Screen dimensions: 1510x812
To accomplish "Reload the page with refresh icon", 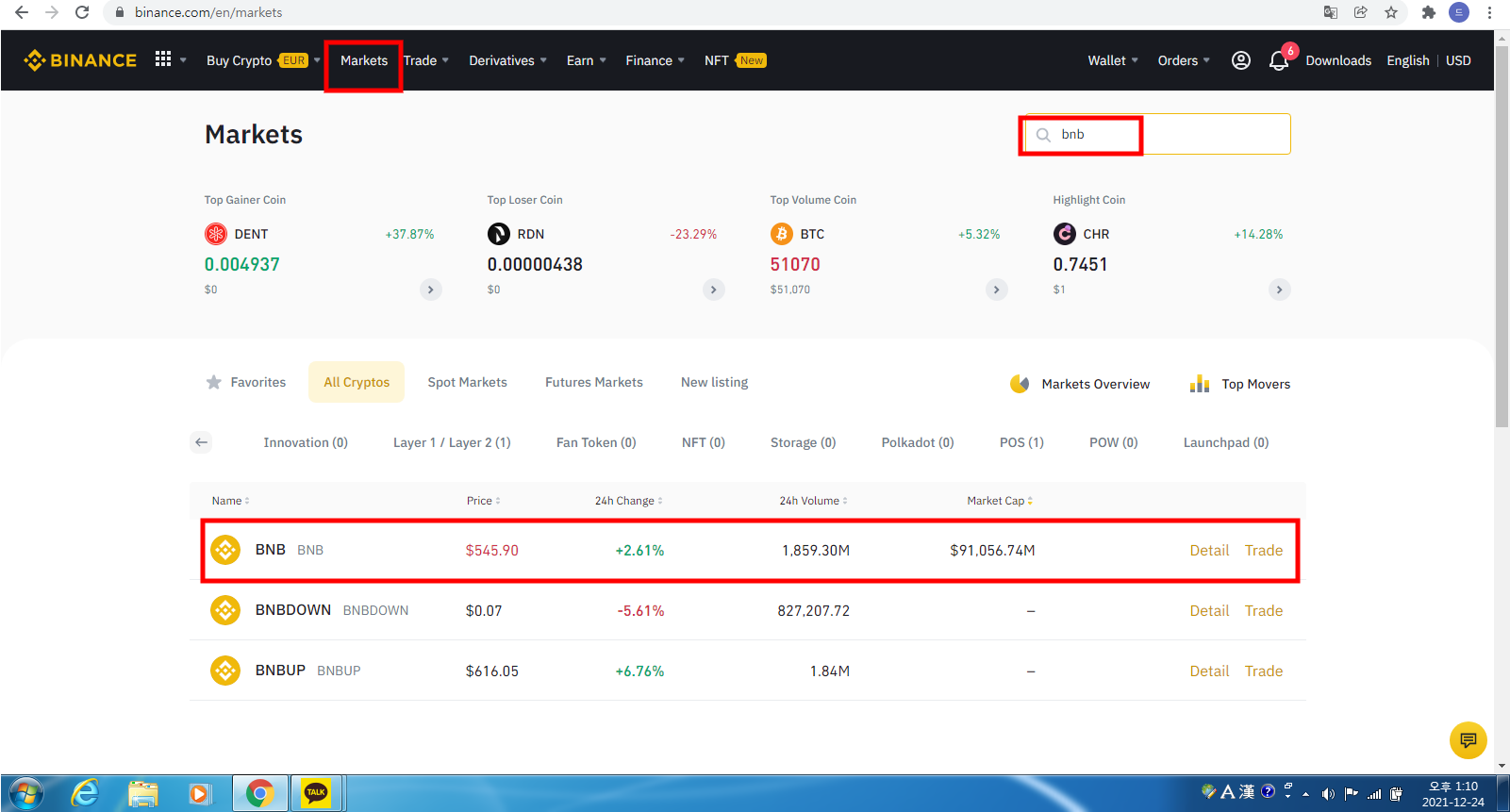I will [82, 12].
